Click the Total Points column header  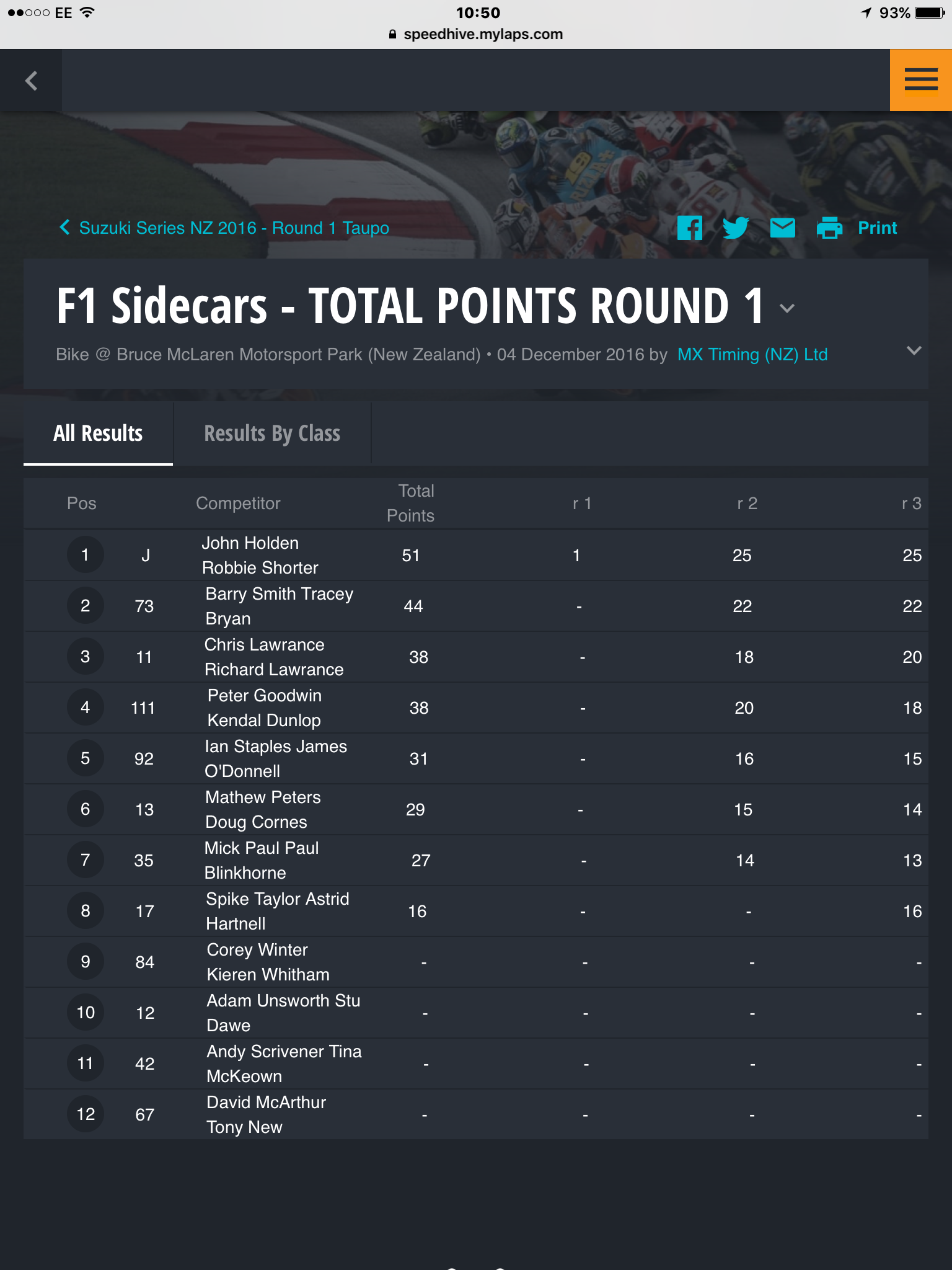411,503
